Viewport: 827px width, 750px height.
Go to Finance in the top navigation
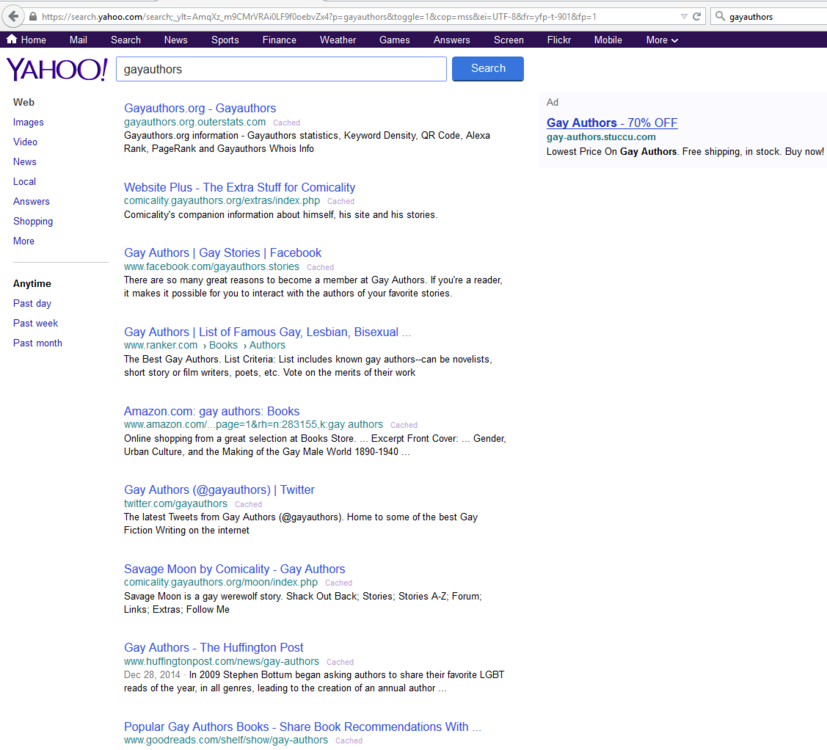click(x=279, y=40)
